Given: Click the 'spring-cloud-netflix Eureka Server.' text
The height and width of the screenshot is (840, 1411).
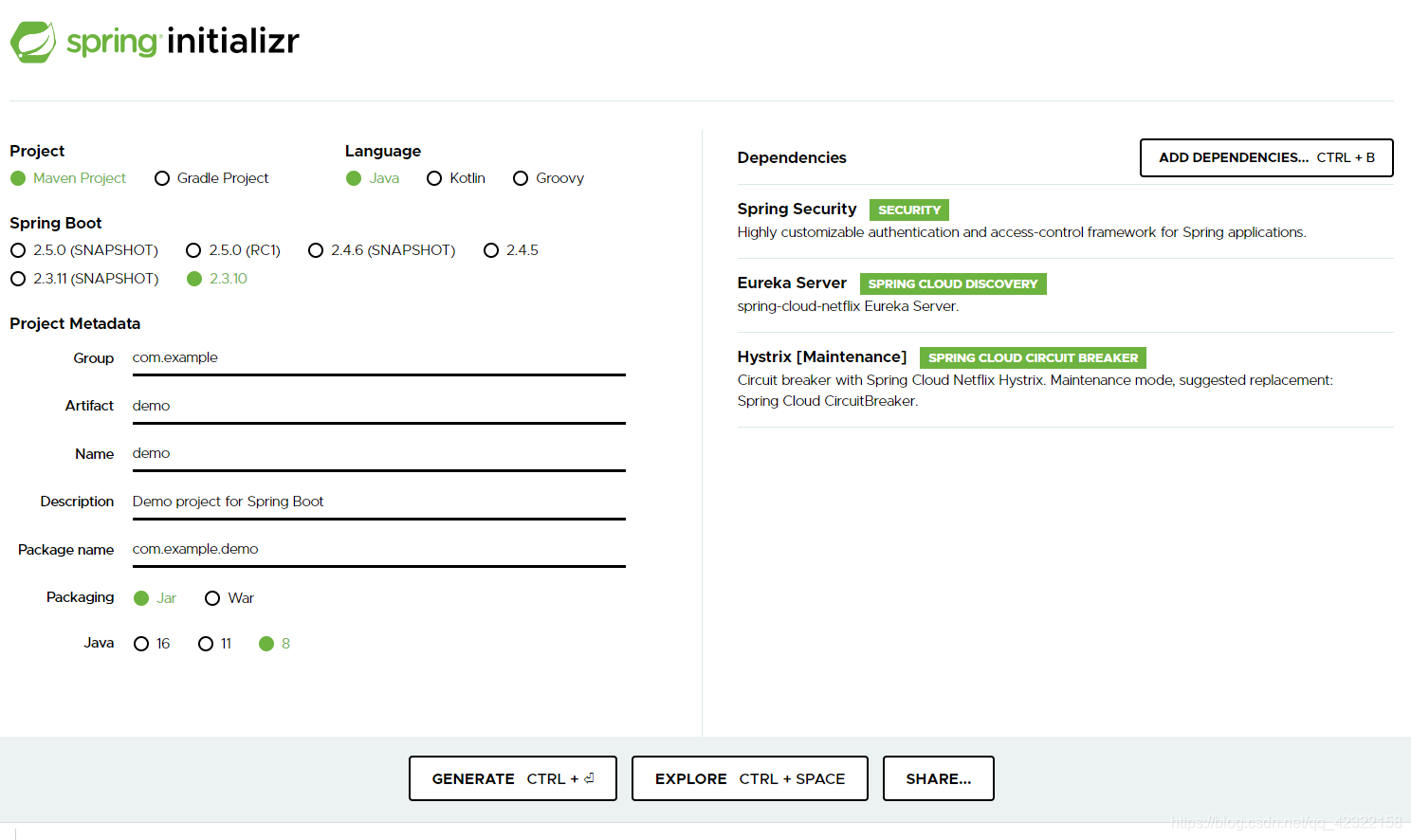Looking at the screenshot, I should pyautogui.click(x=849, y=306).
